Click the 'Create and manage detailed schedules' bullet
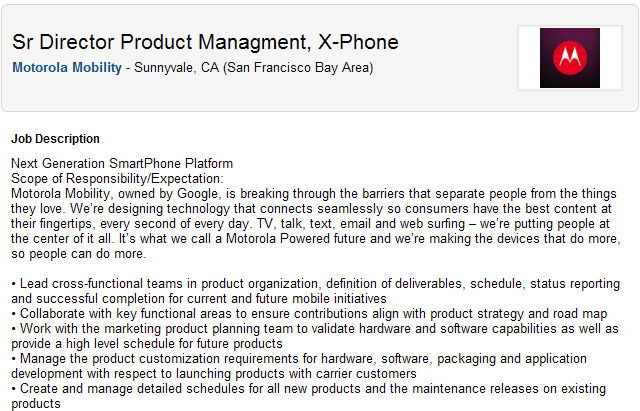Image resolution: width=640 pixels, height=411 pixels. (x=309, y=396)
